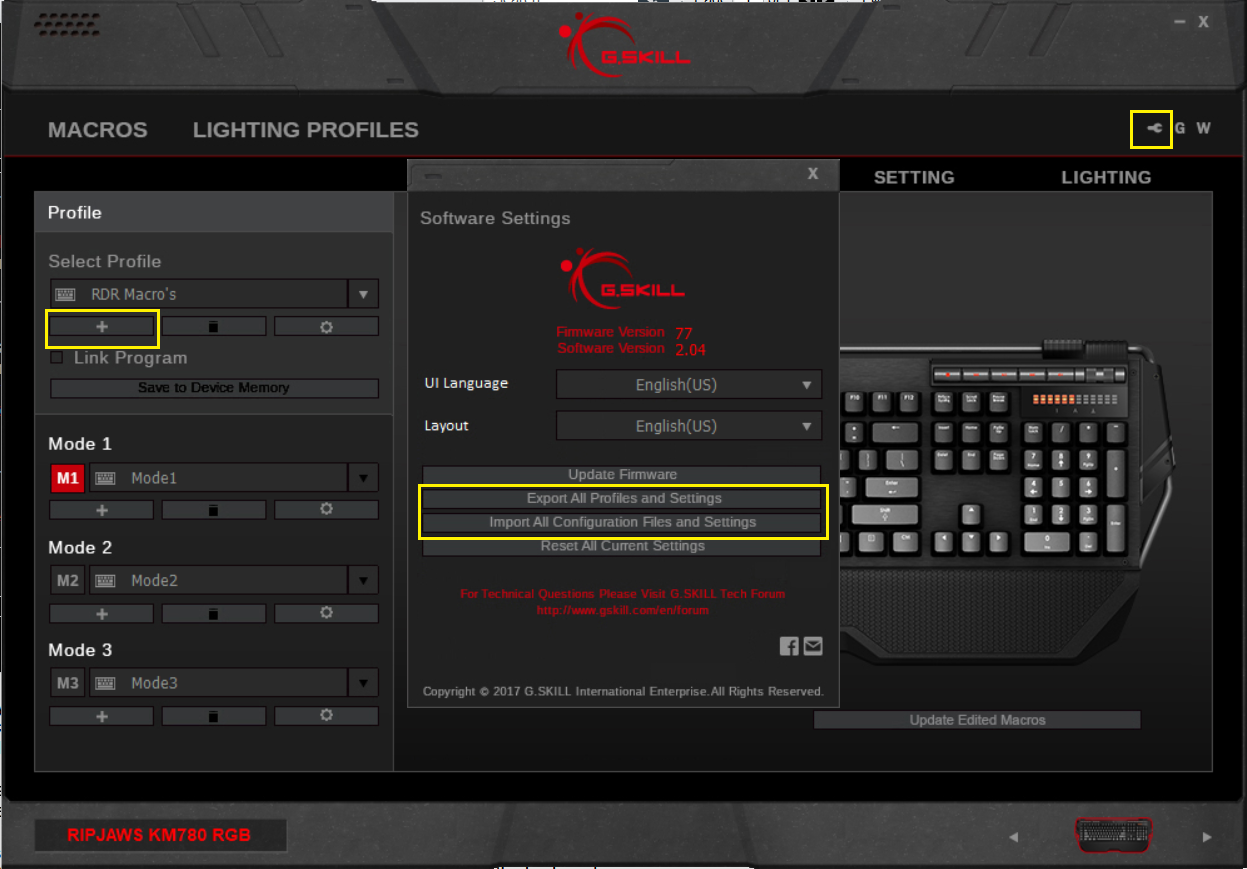Screen dimensions: 1247x869
Task: Select the keyboard device thumbnail
Action: [1114, 835]
